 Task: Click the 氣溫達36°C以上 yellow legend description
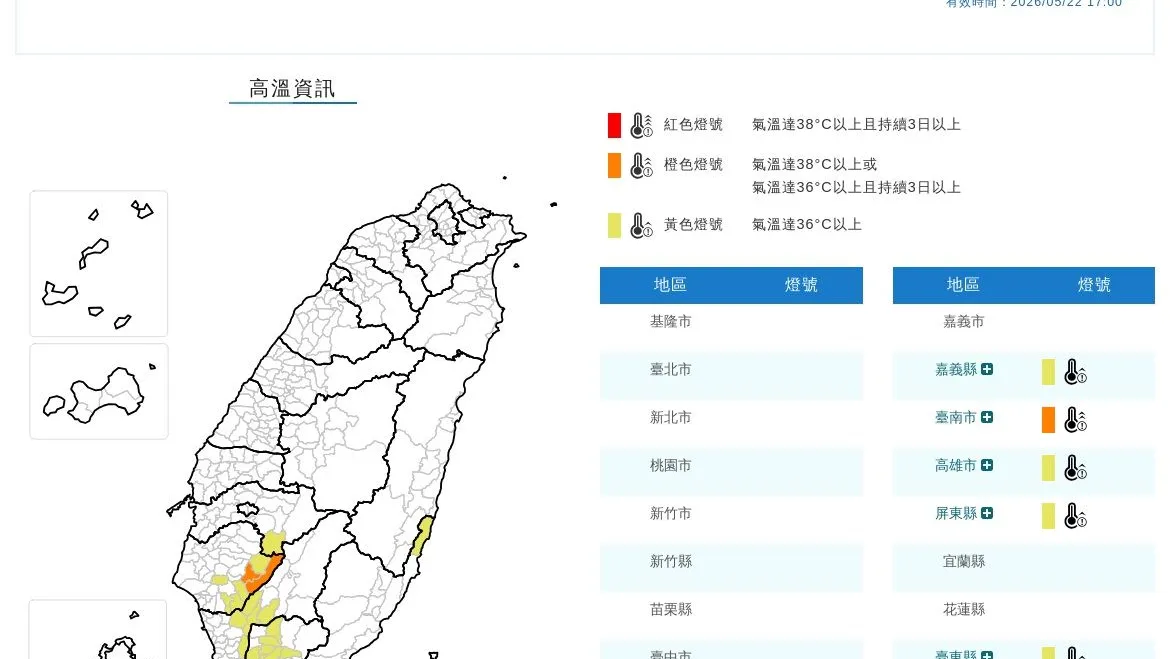[807, 225]
